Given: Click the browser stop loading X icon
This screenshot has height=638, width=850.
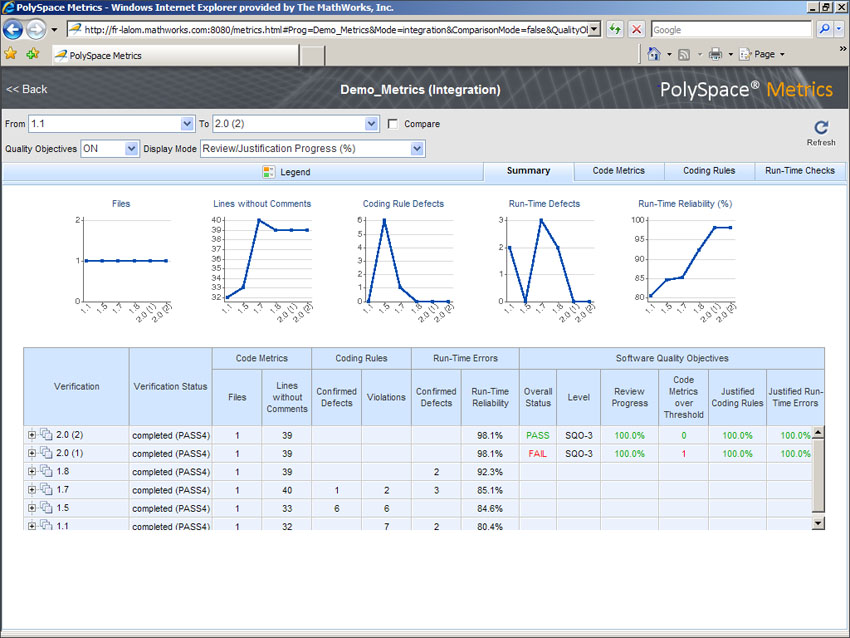Looking at the screenshot, I should (x=636, y=30).
